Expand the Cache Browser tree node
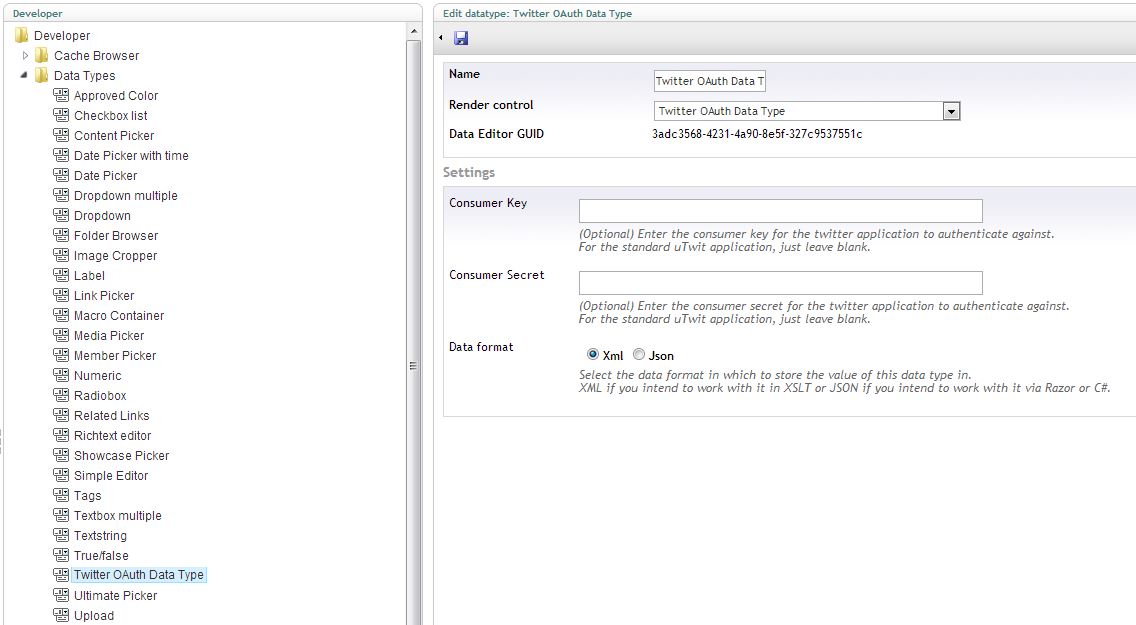Screen dimensions: 1136x625 click(25, 55)
